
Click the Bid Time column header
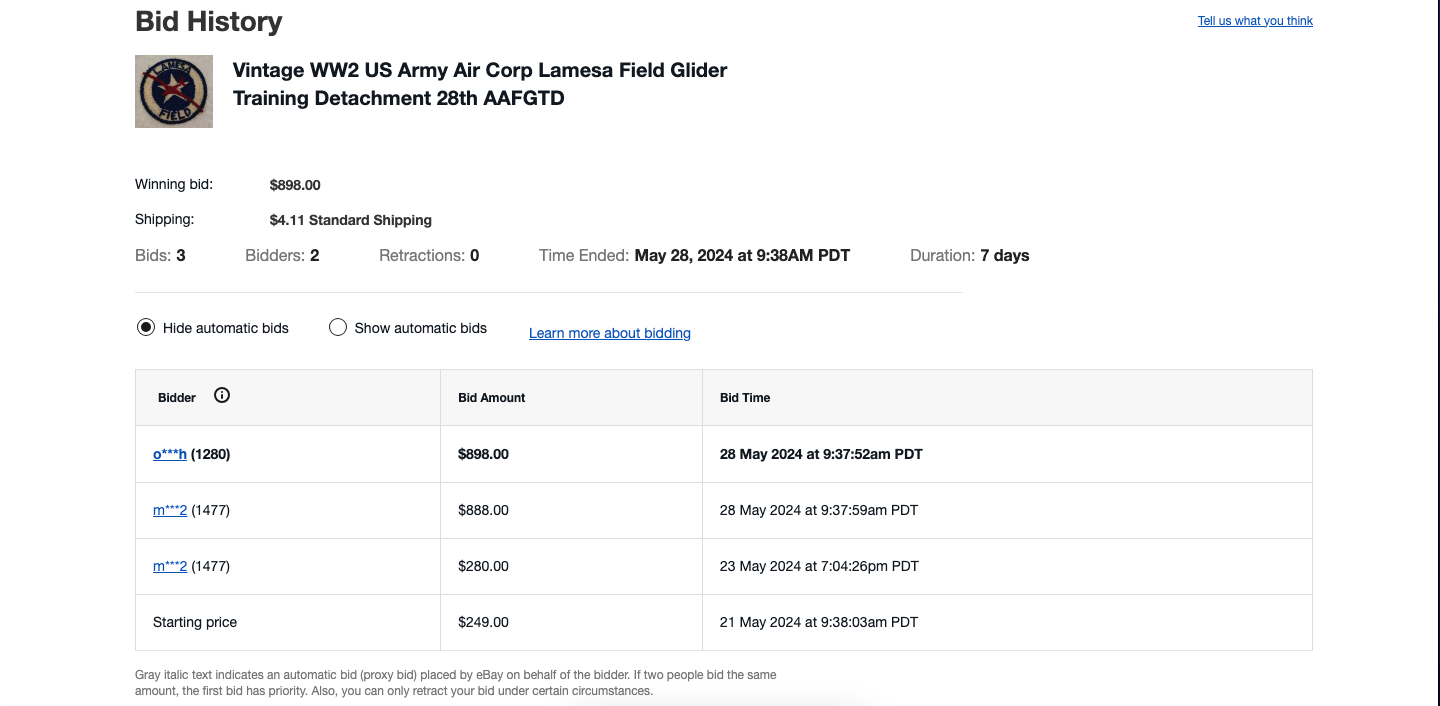(744, 397)
